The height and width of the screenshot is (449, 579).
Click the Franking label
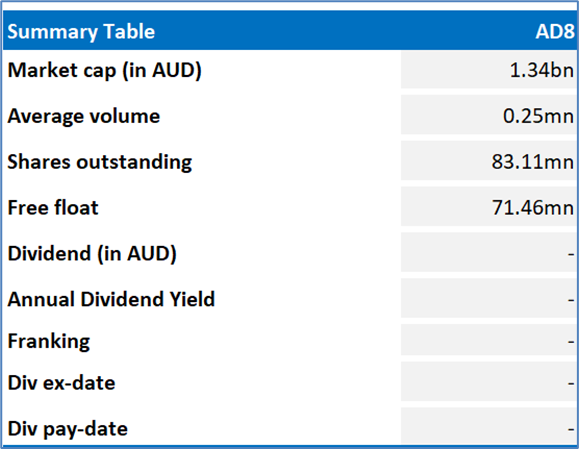(x=49, y=341)
